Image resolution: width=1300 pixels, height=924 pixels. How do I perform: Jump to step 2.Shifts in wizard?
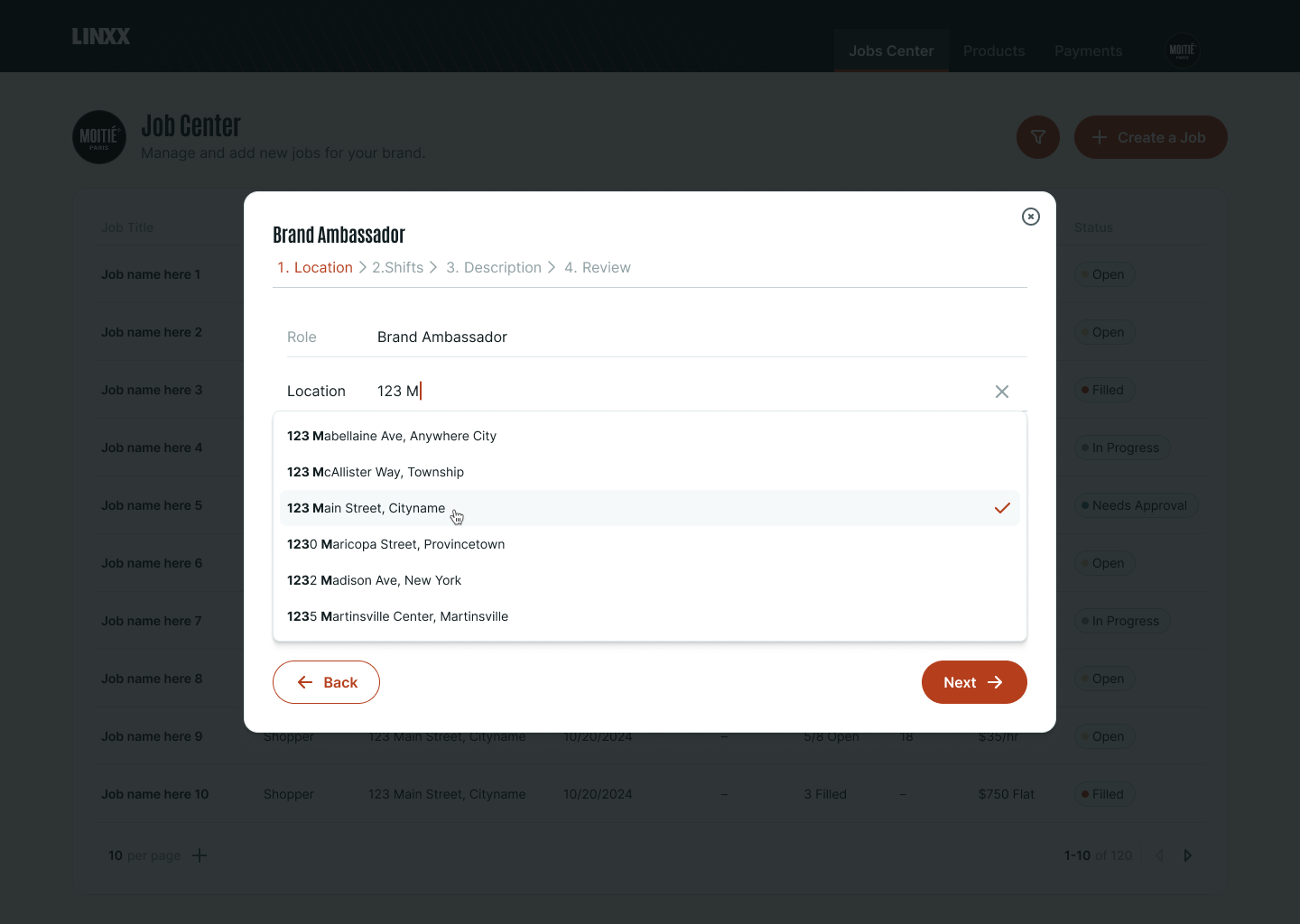coord(397,267)
